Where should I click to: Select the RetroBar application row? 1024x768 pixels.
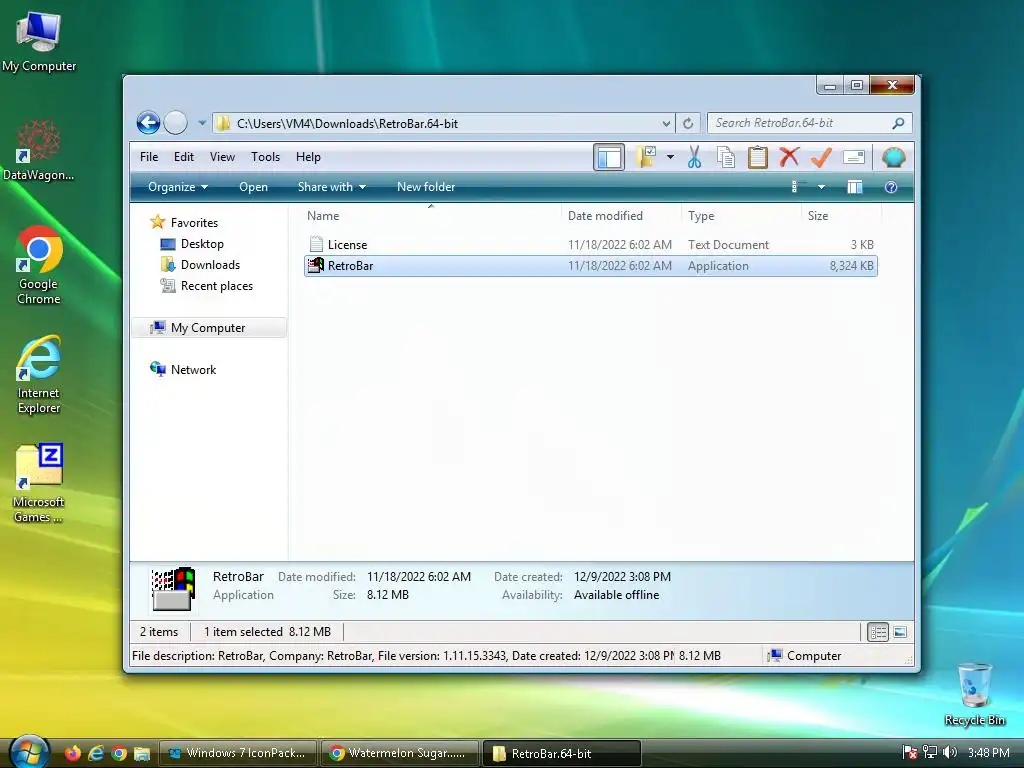[x=590, y=266]
